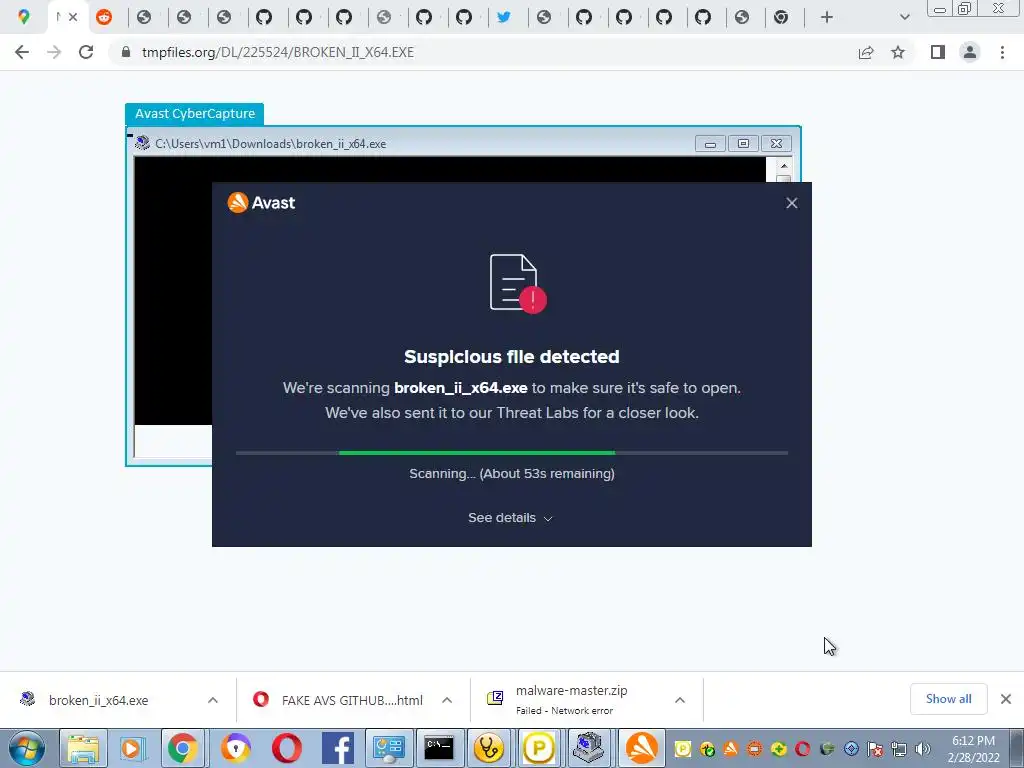
Task: Click the green scanning progress bar
Action: [x=477, y=453]
